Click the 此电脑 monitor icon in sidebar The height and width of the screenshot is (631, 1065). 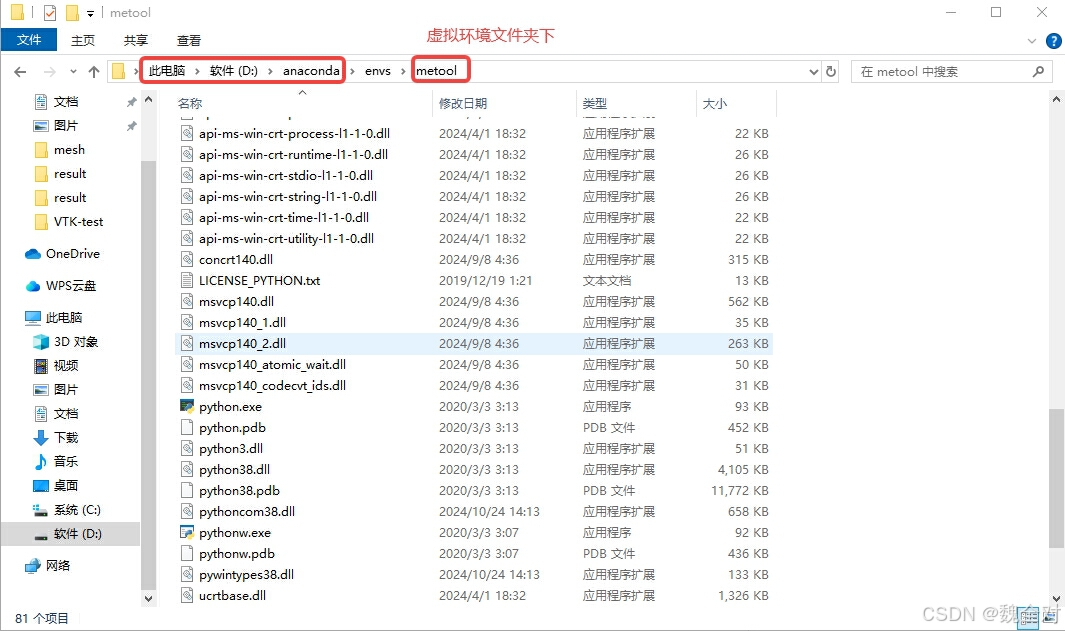pos(33,317)
